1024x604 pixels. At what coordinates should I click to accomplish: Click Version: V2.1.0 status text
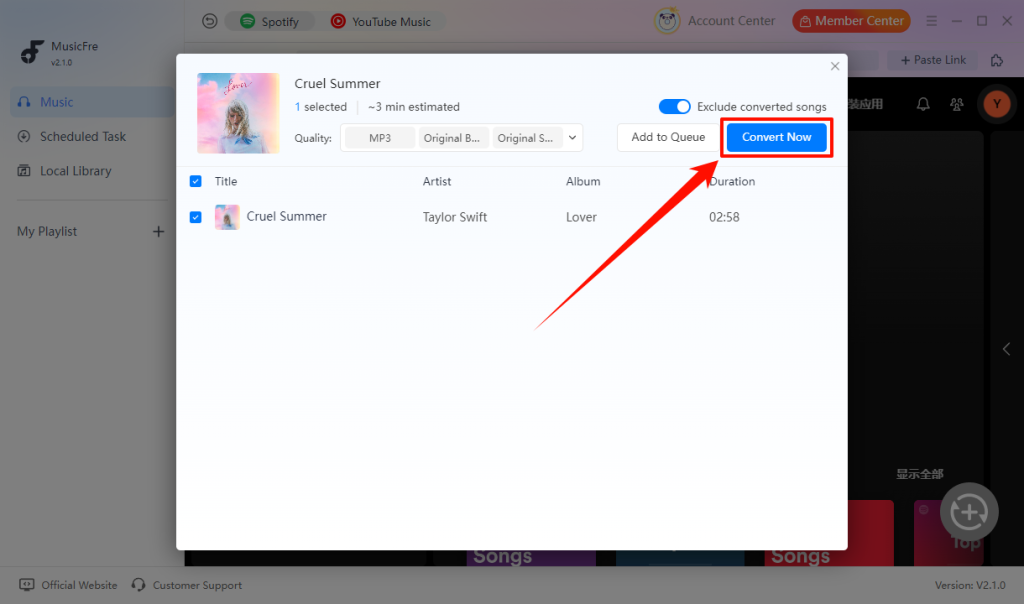point(970,585)
